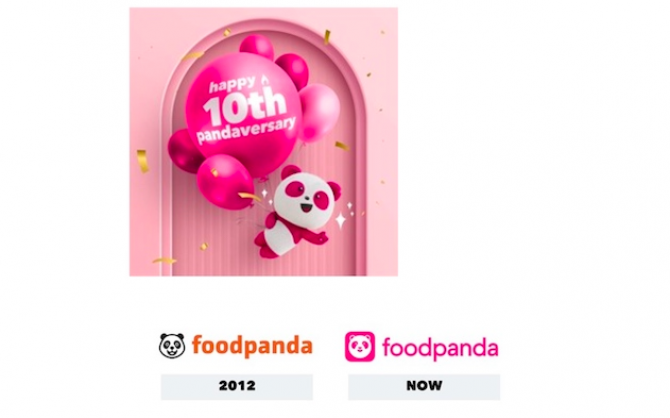Click the old 2012 panda head logo
Image resolution: width=670 pixels, height=418 pixels.
[x=172, y=345]
